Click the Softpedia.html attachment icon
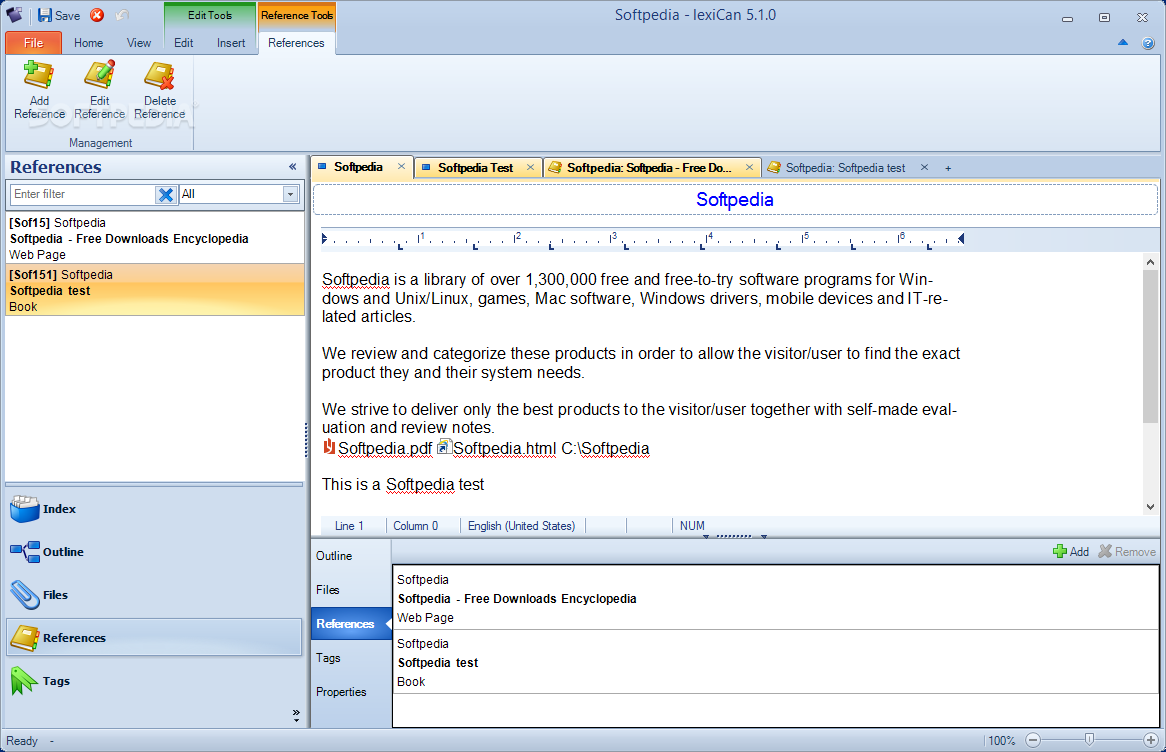Screen dimensions: 1166x752 [444, 447]
